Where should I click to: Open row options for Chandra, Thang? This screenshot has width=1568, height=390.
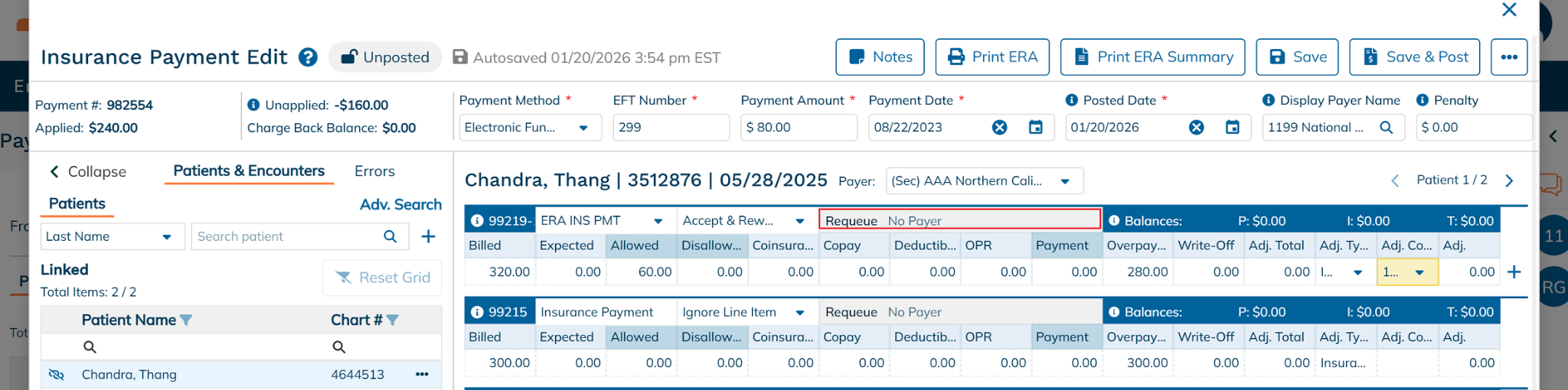pyautogui.click(x=422, y=375)
